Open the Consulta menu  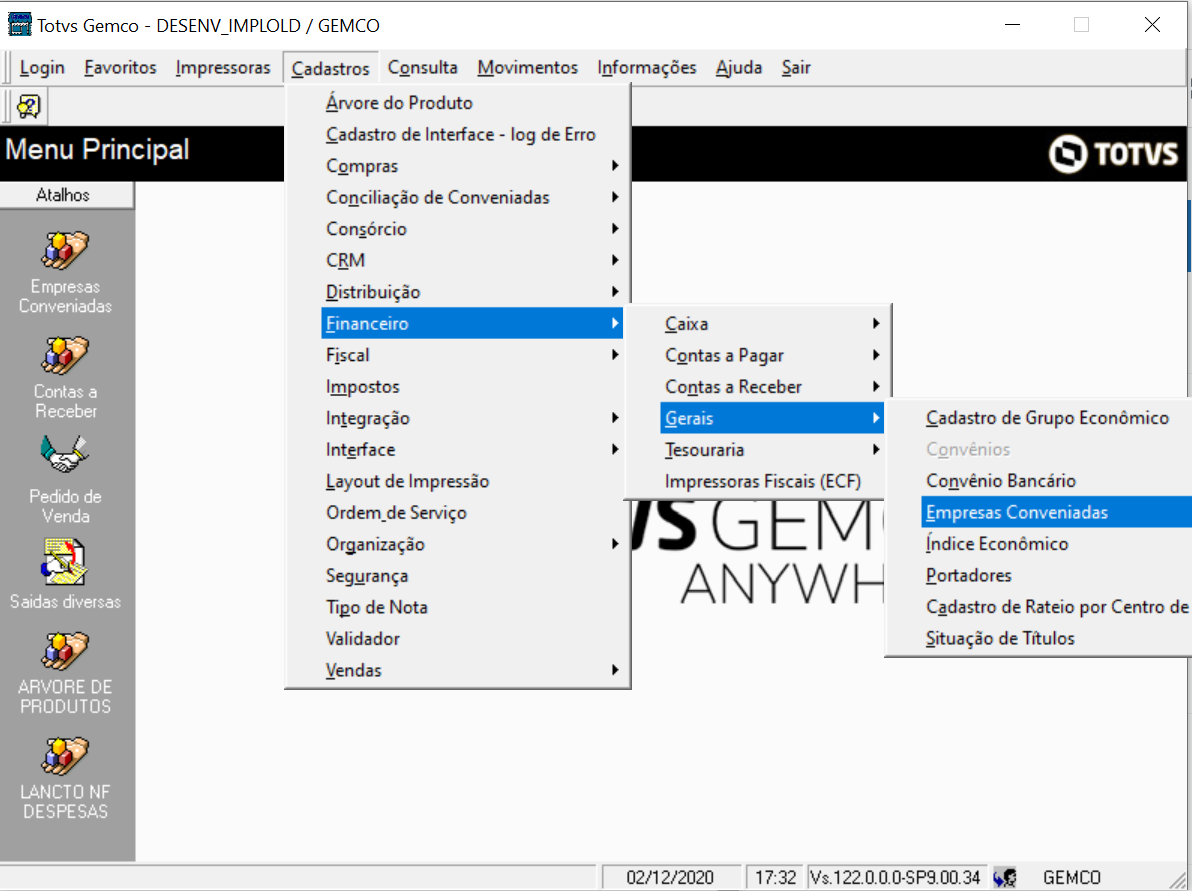tap(423, 68)
